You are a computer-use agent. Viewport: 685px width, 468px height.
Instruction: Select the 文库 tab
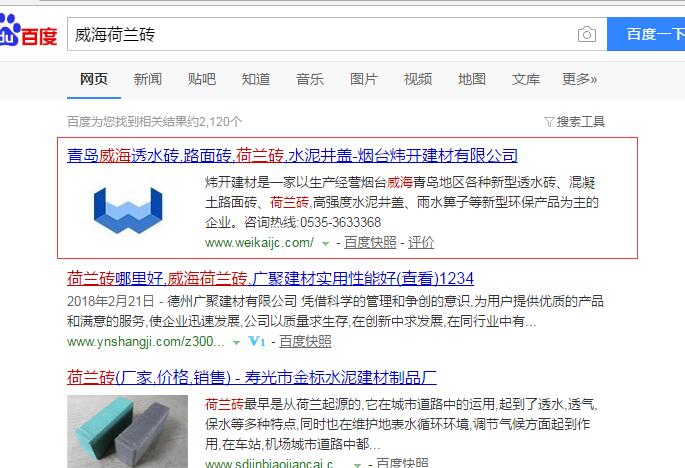pyautogui.click(x=526, y=79)
